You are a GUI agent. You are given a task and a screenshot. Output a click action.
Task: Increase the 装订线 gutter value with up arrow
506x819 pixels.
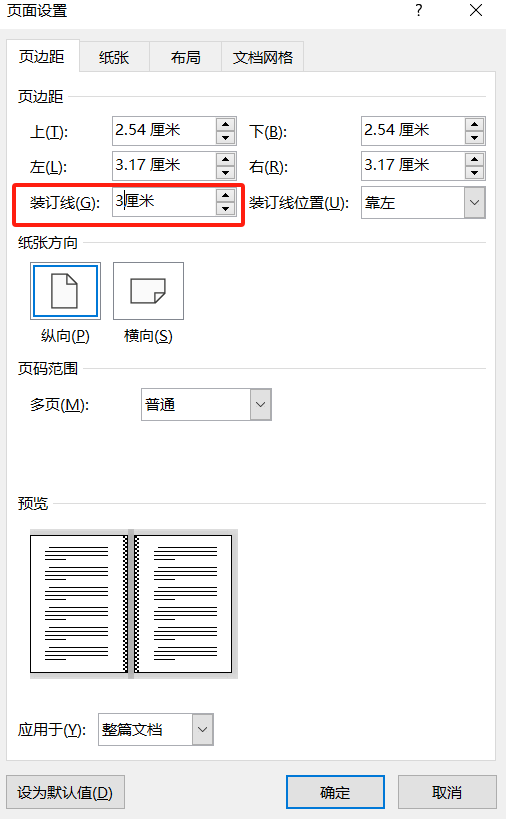(x=226, y=195)
